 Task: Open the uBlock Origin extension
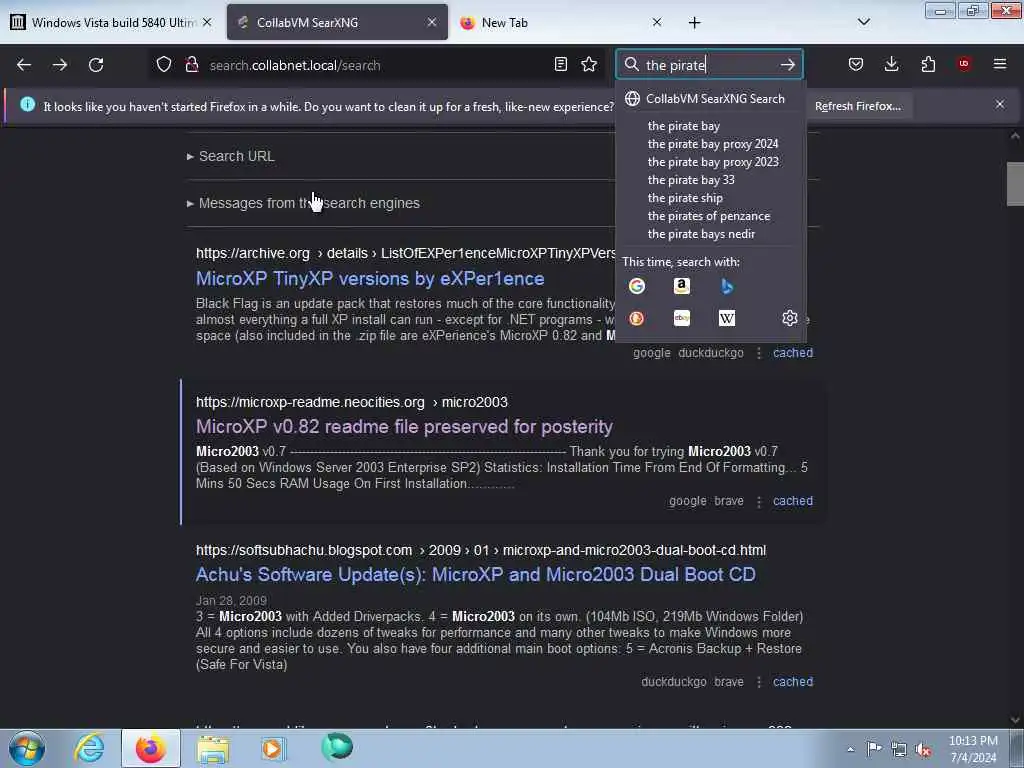click(964, 65)
